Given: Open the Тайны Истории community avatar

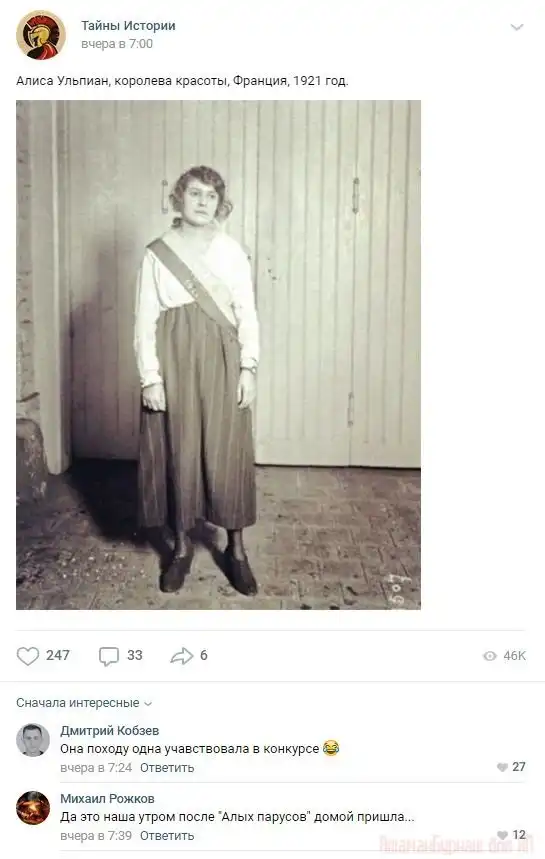Looking at the screenshot, I should [x=41, y=35].
